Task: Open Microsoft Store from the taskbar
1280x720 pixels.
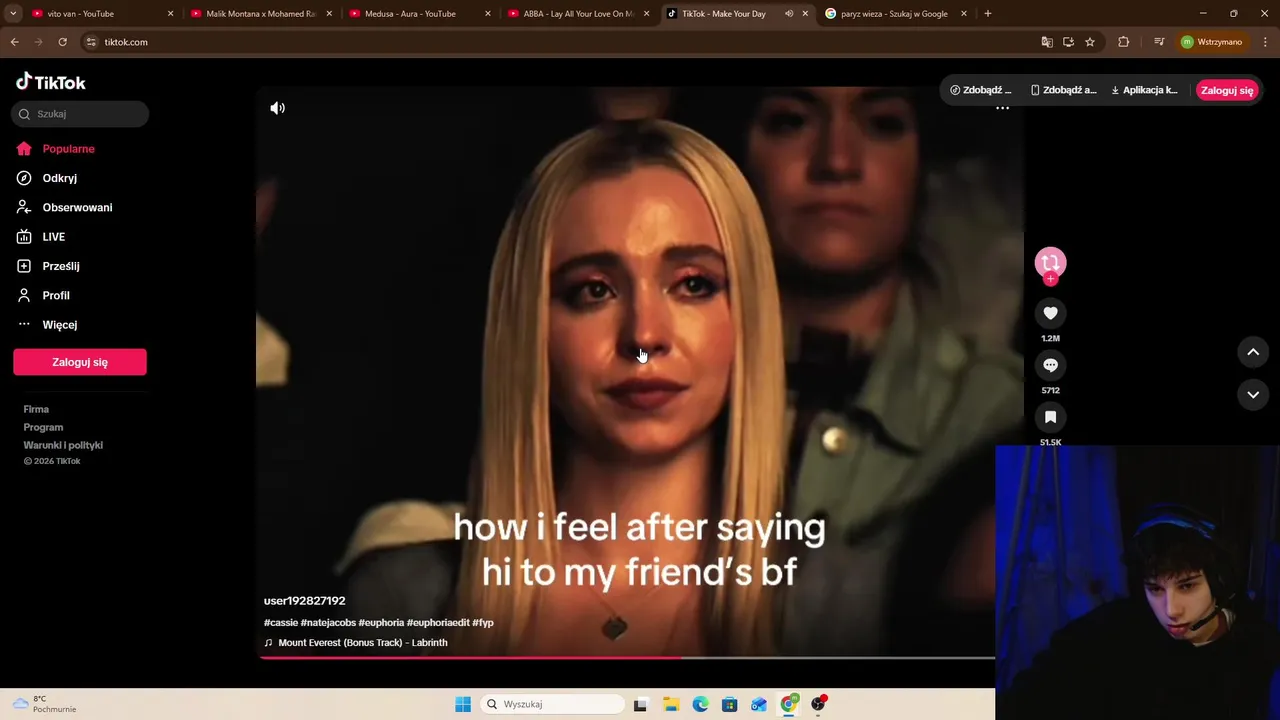Action: coord(729,704)
